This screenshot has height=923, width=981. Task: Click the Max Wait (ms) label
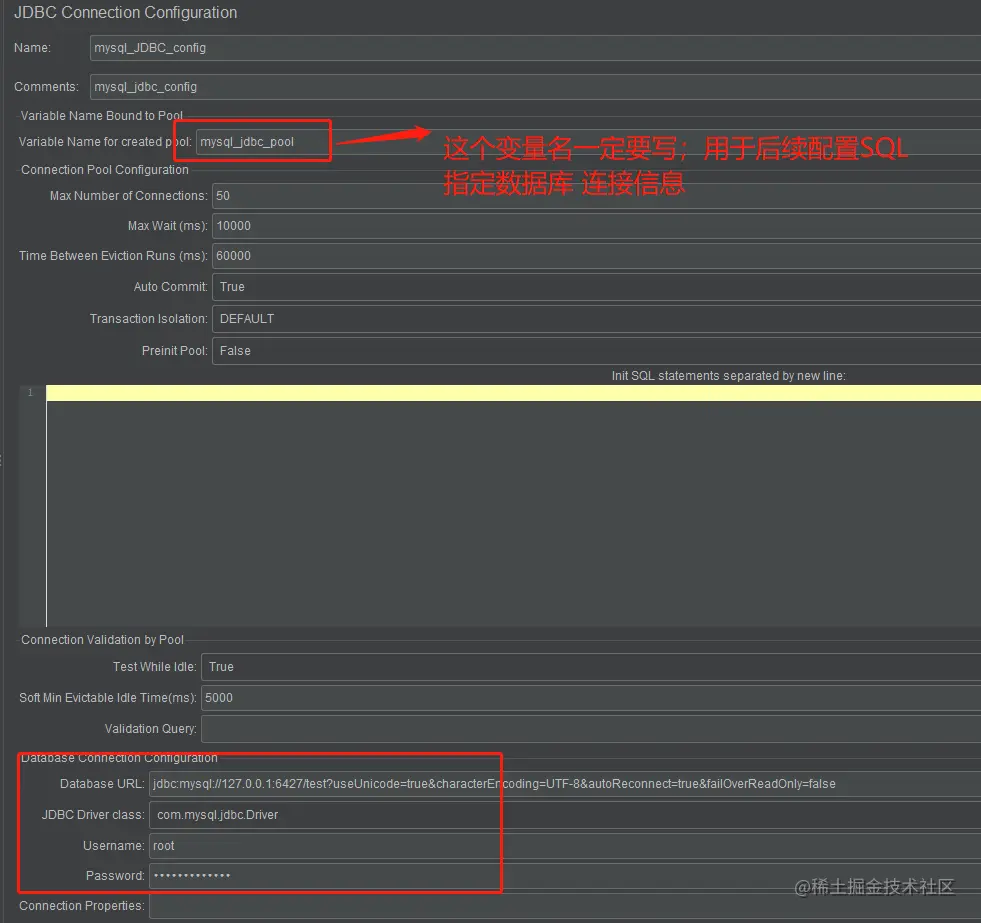pos(168,226)
